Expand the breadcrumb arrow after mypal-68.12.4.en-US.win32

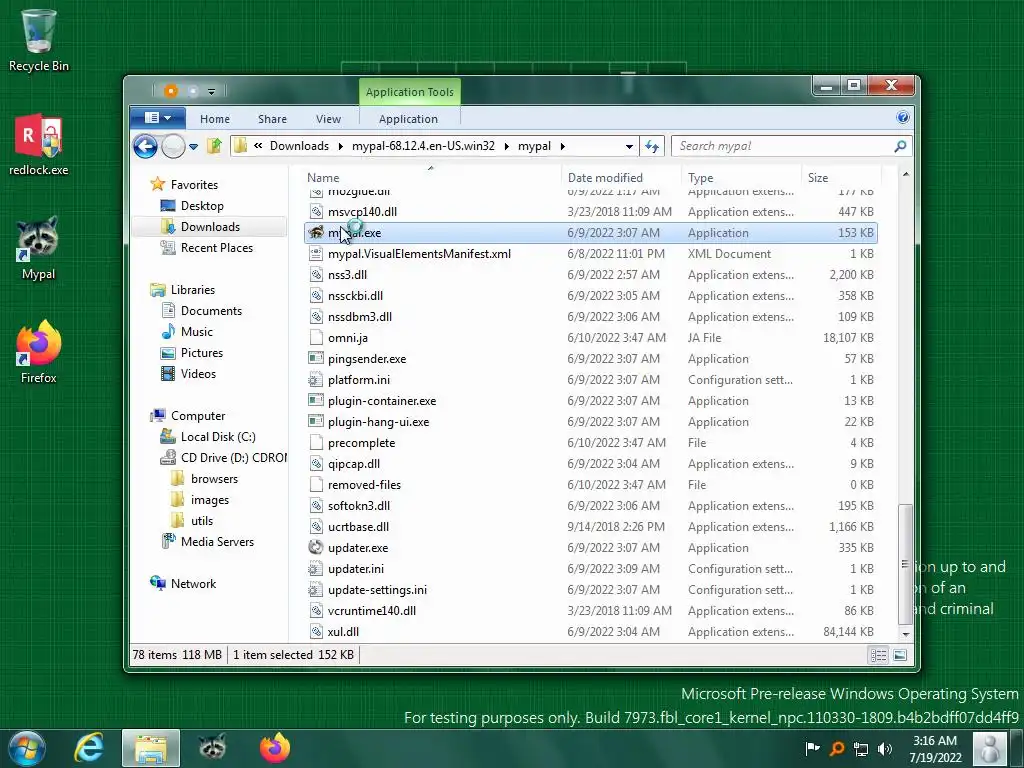point(506,146)
